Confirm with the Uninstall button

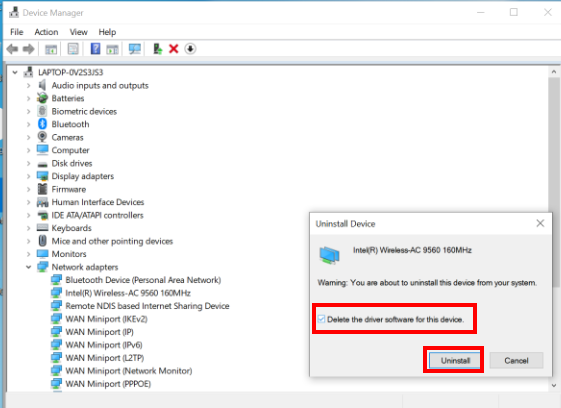point(455,360)
